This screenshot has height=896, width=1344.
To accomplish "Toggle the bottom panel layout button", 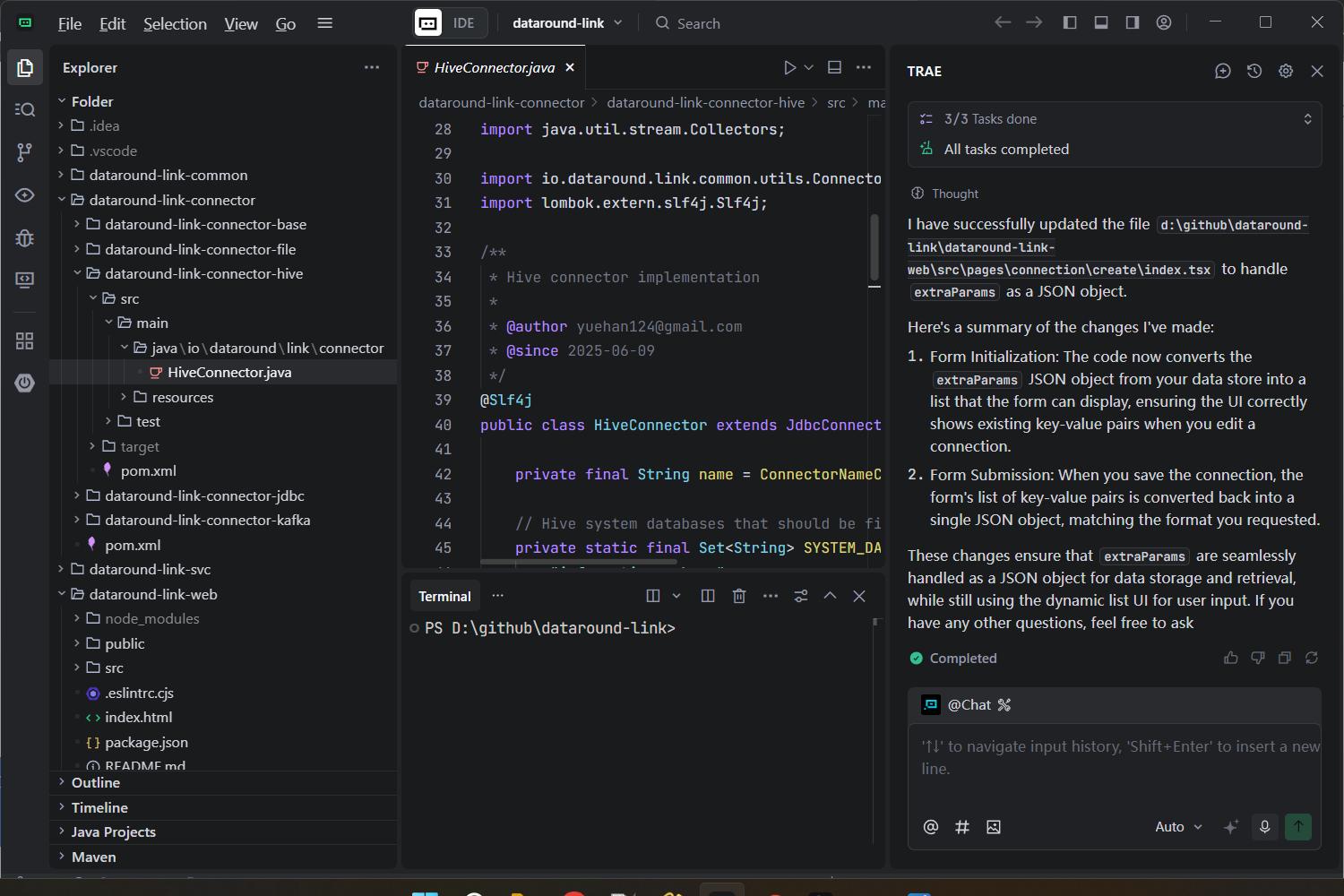I will [1100, 23].
